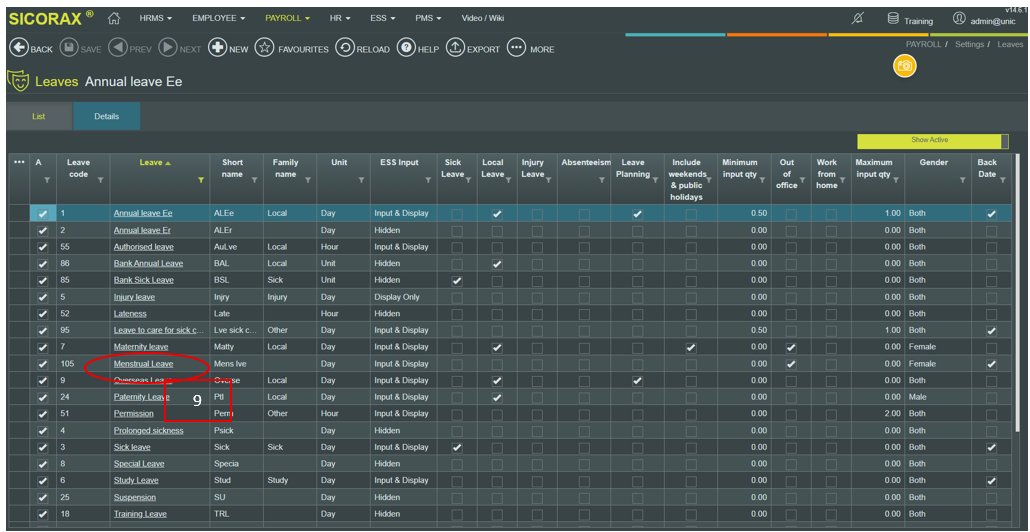The width and height of the screenshot is (1030, 532).
Task: Go to previous record with Prev icon
Action: [118, 49]
